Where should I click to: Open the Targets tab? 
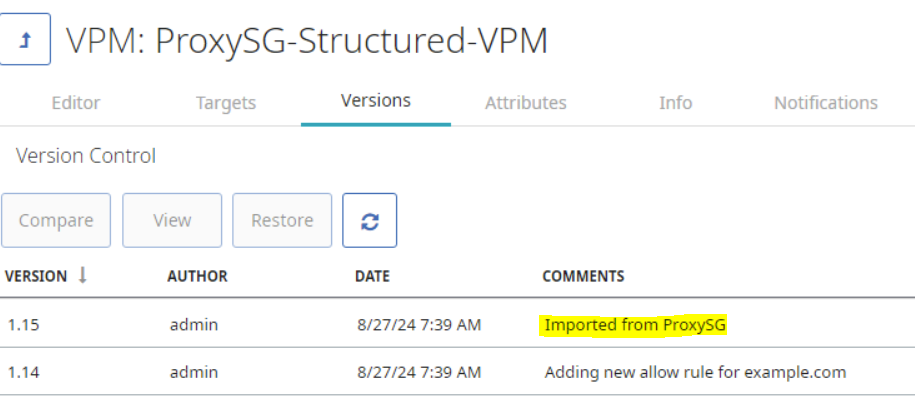point(226,103)
